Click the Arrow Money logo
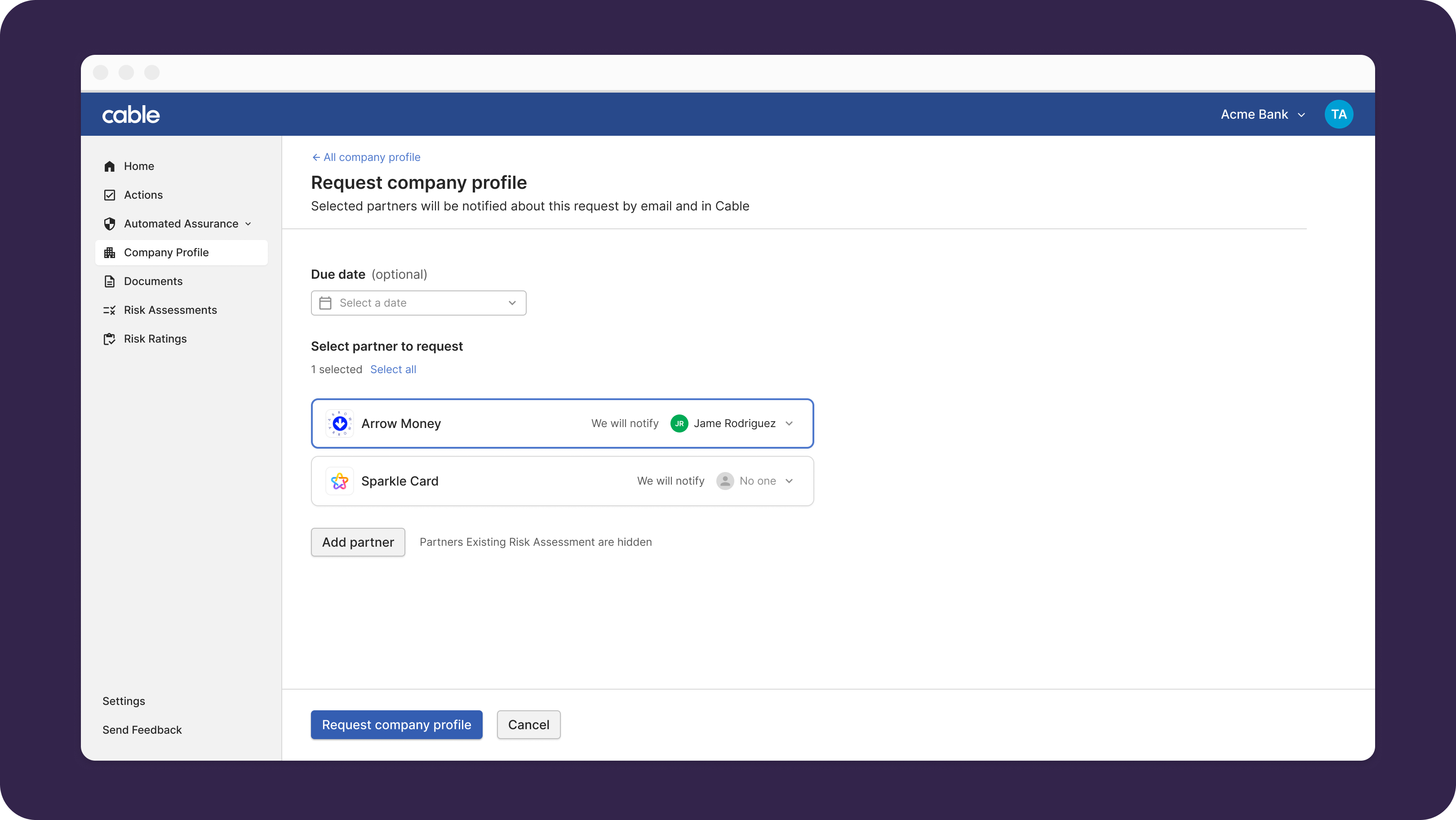Screen dimensions: 1456x820 point(340,423)
